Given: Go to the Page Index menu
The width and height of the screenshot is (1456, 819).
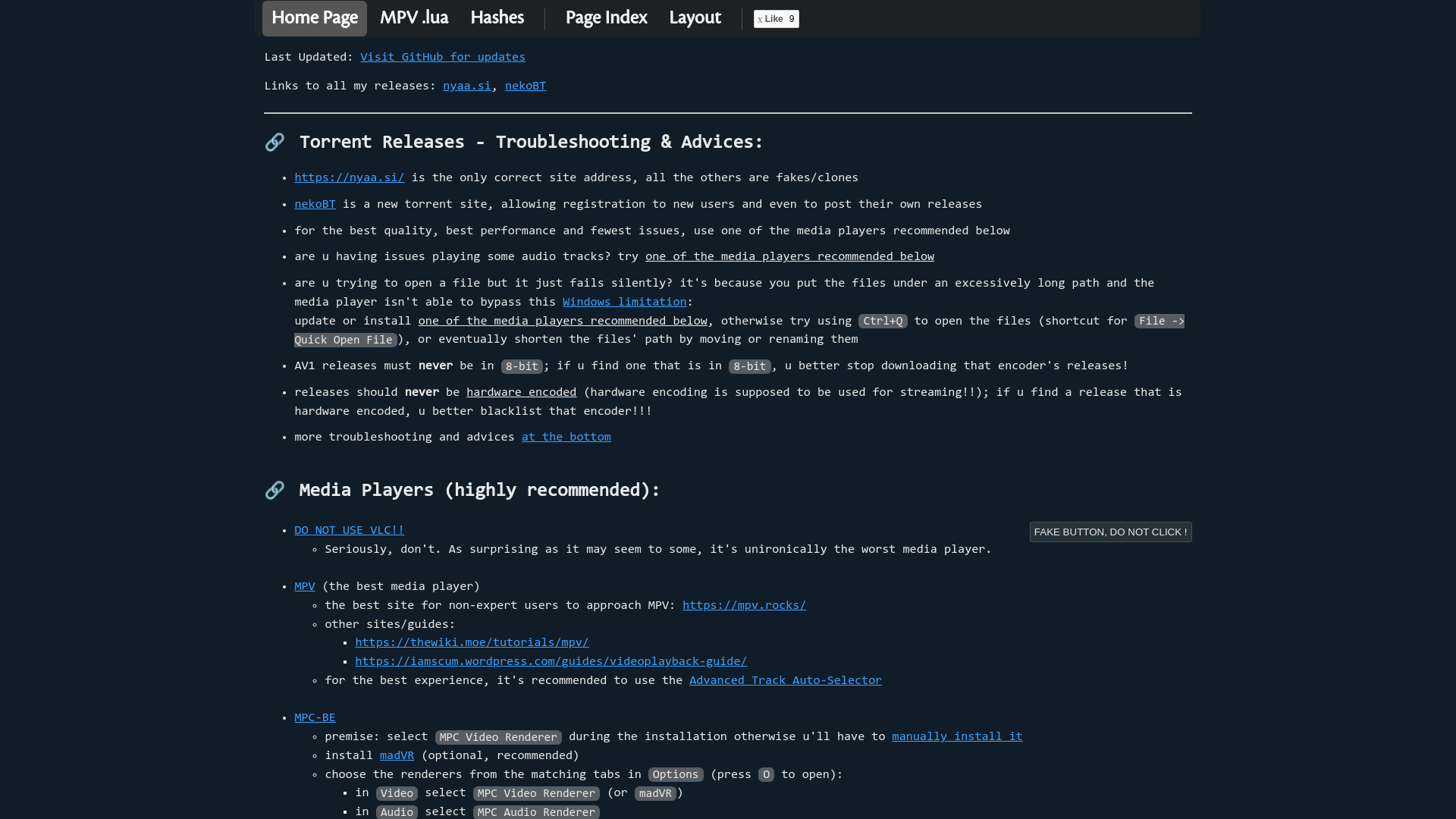Looking at the screenshot, I should pyautogui.click(x=607, y=18).
